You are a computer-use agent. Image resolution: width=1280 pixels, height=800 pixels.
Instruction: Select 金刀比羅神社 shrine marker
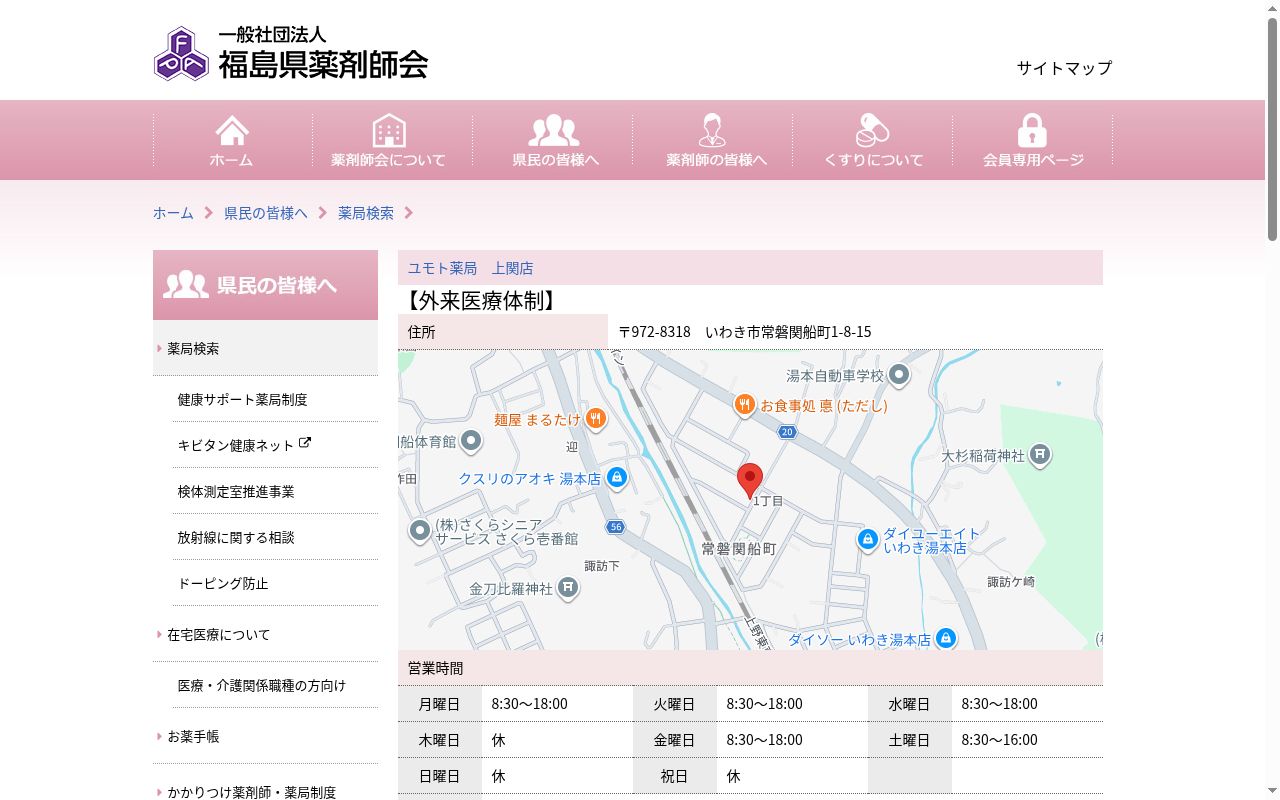[568, 588]
